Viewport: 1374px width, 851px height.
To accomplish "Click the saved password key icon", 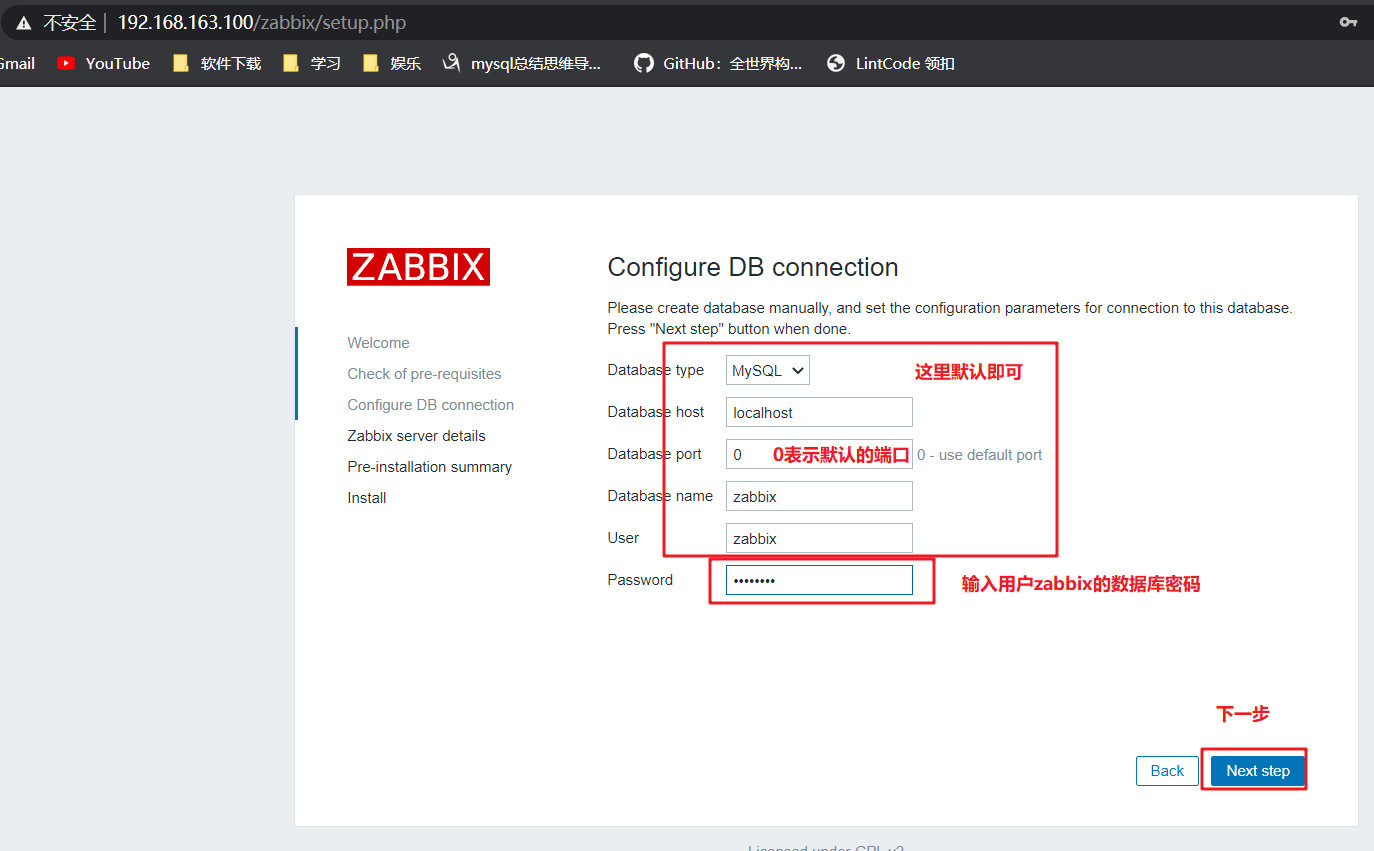I will pyautogui.click(x=1349, y=21).
